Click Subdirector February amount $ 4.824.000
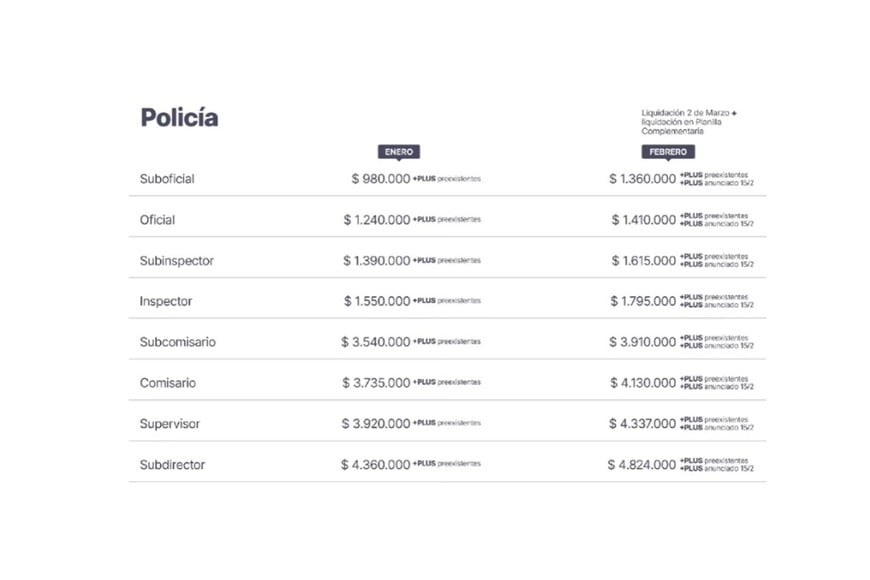Viewport: 870px width, 580px height. click(x=641, y=465)
